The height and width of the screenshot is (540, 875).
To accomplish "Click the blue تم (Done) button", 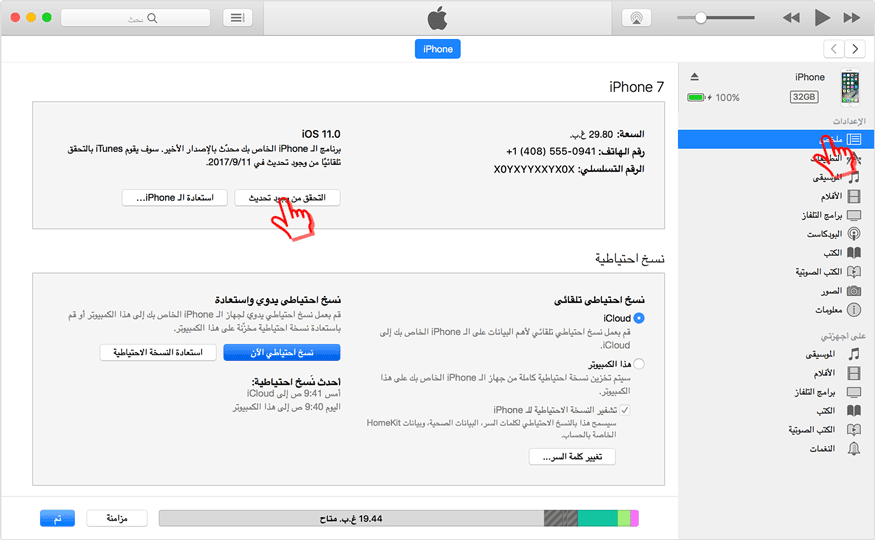I will [x=57, y=518].
